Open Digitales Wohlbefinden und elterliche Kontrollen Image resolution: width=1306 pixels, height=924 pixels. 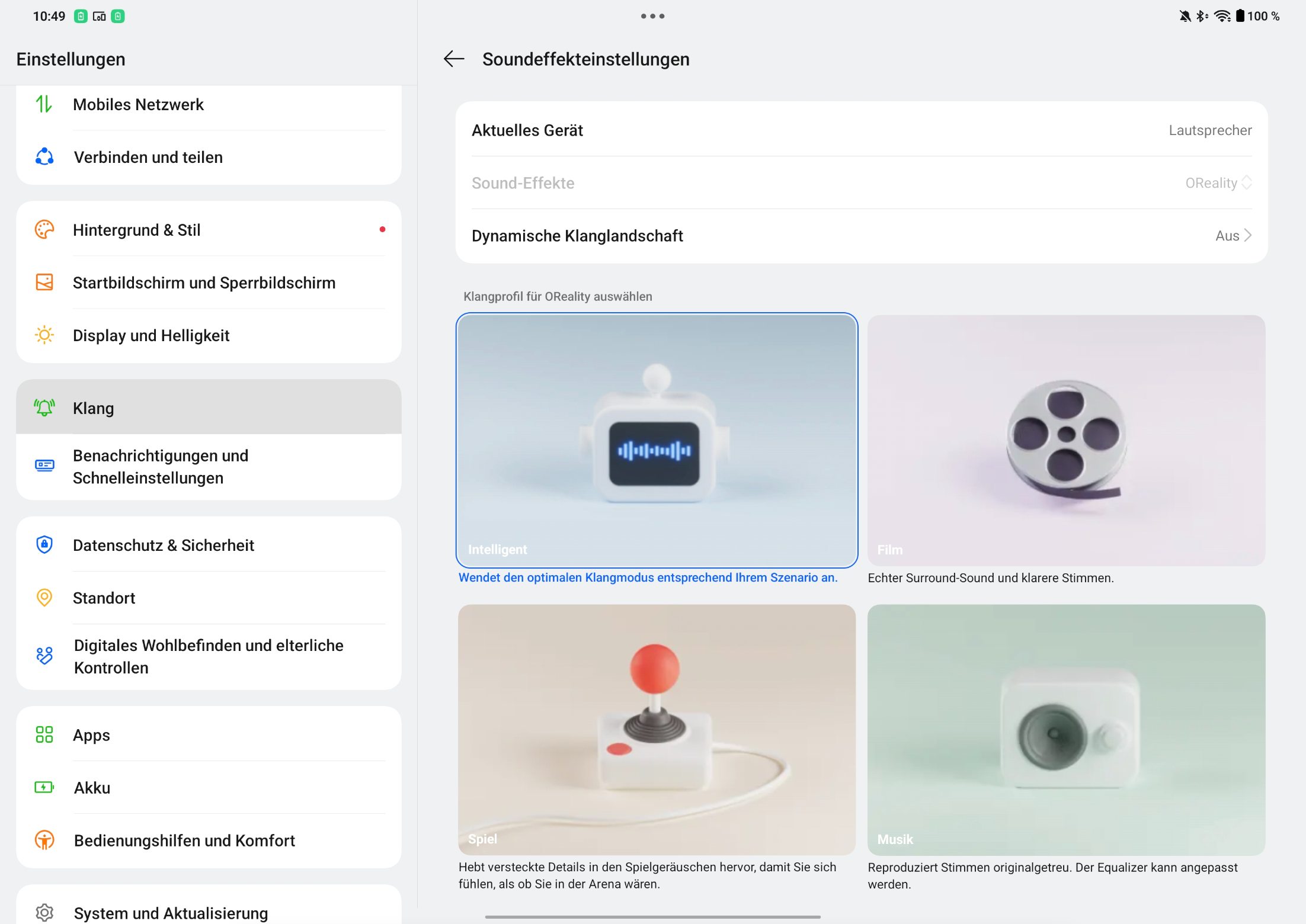tap(209, 656)
